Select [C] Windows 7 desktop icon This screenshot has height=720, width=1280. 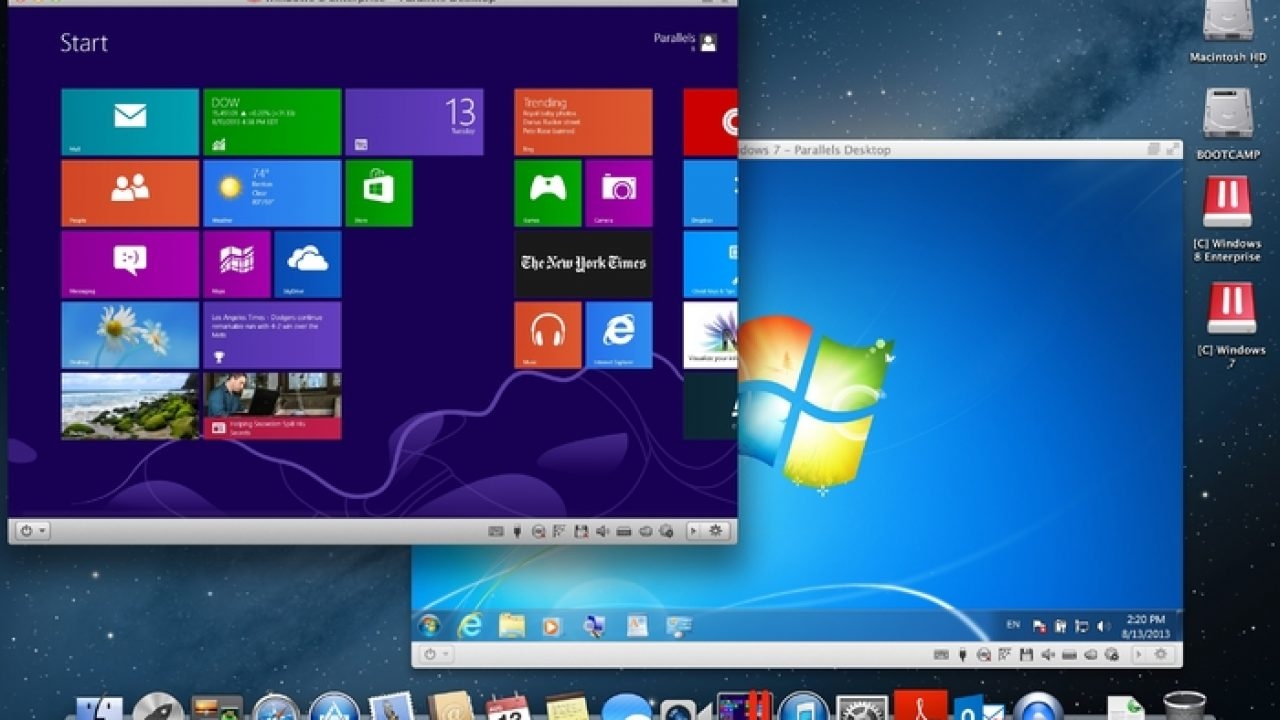[1230, 325]
